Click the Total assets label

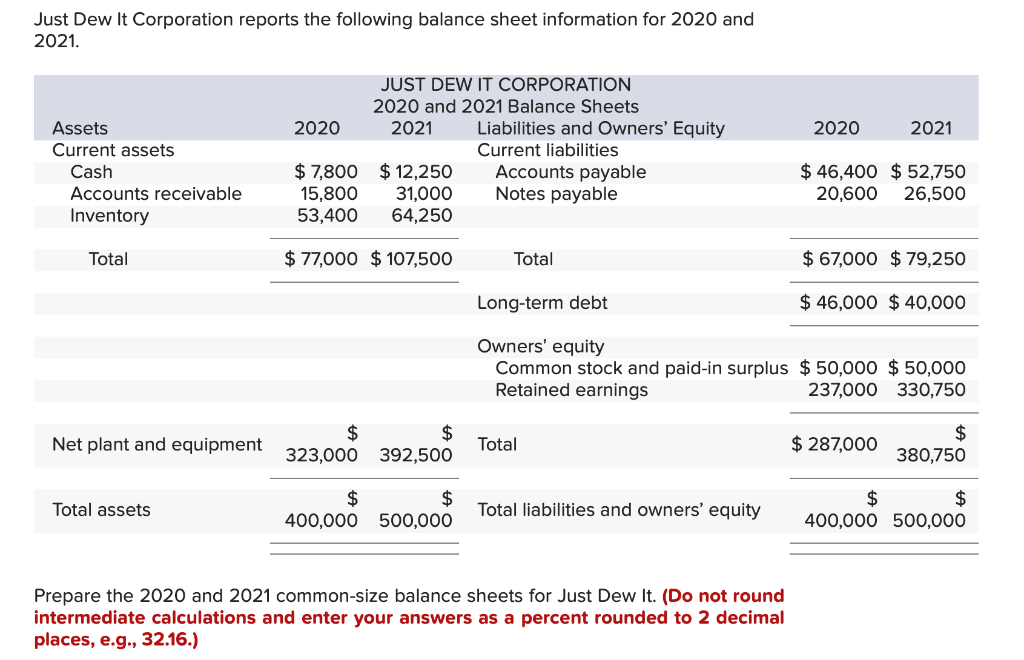pyautogui.click(x=101, y=510)
